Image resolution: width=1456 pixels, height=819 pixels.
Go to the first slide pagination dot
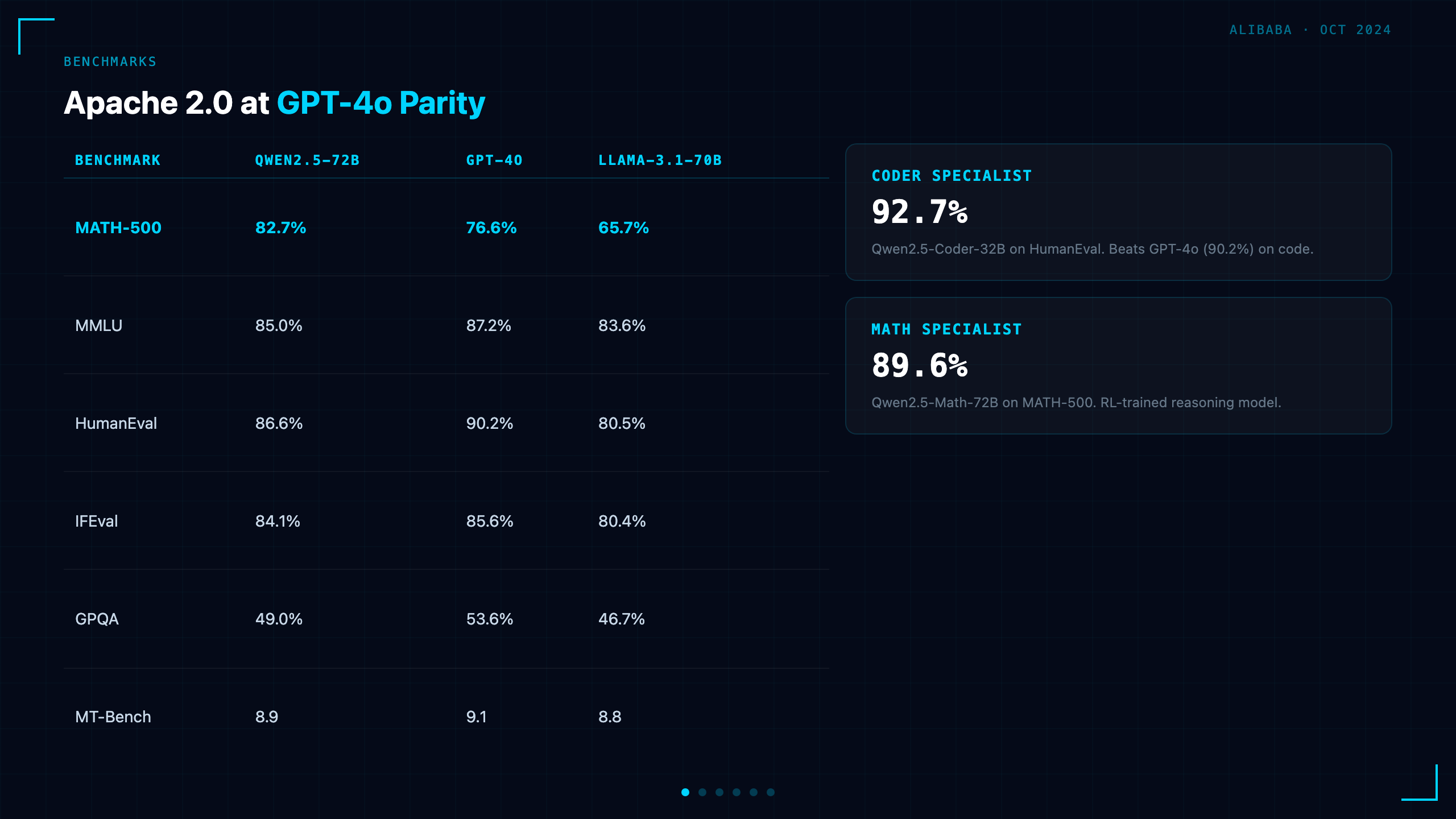685,792
